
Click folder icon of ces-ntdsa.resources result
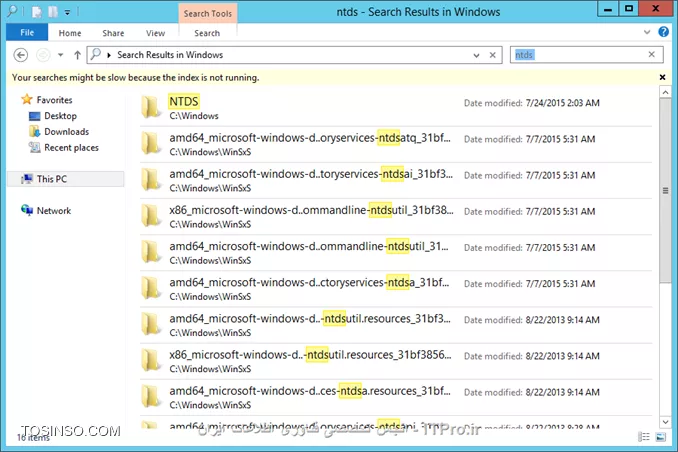[150, 397]
